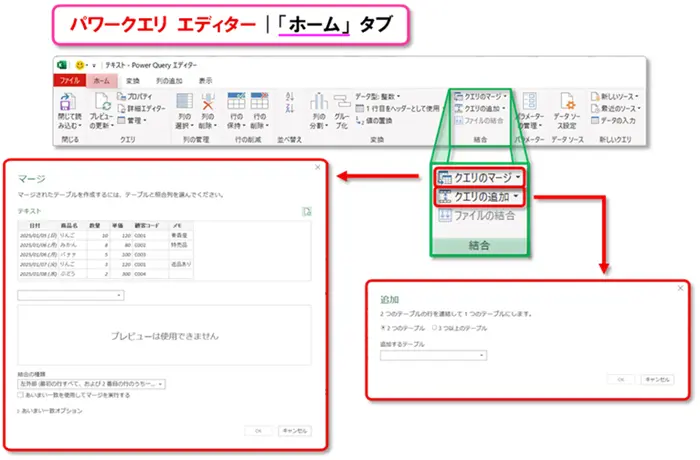The height and width of the screenshot is (460, 700).
Task: Open the 結合の種類 dropdown (左外部)
Action: click(92, 384)
